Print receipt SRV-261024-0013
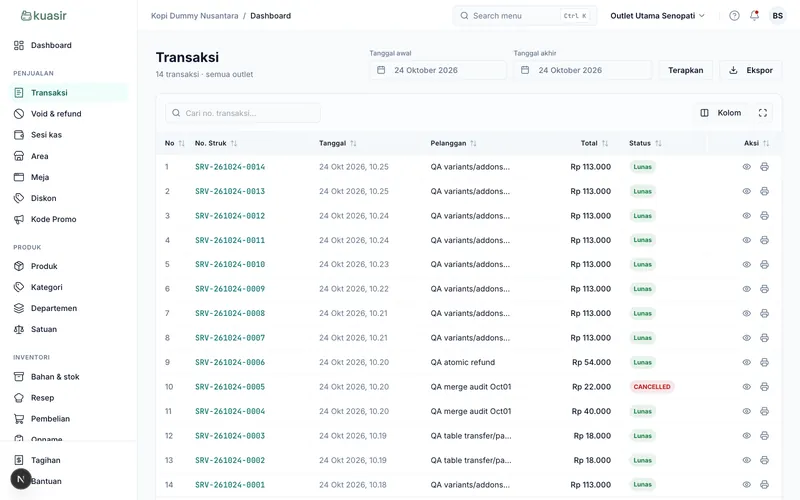This screenshot has height=500, width=800. coord(764,191)
